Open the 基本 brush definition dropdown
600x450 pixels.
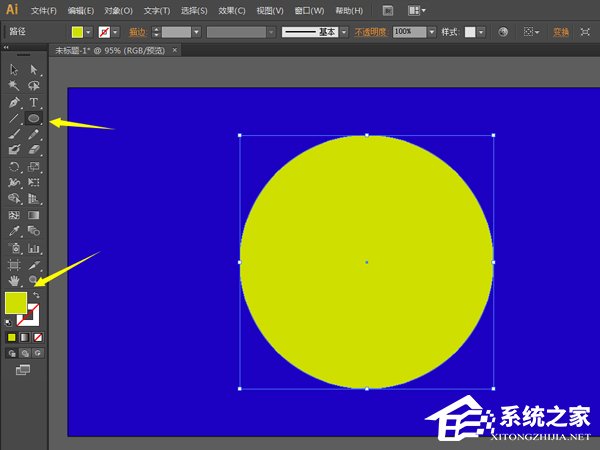click(x=344, y=32)
